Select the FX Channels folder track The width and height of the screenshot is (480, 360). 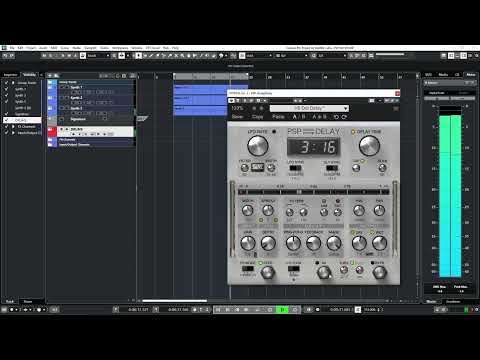[91, 140]
